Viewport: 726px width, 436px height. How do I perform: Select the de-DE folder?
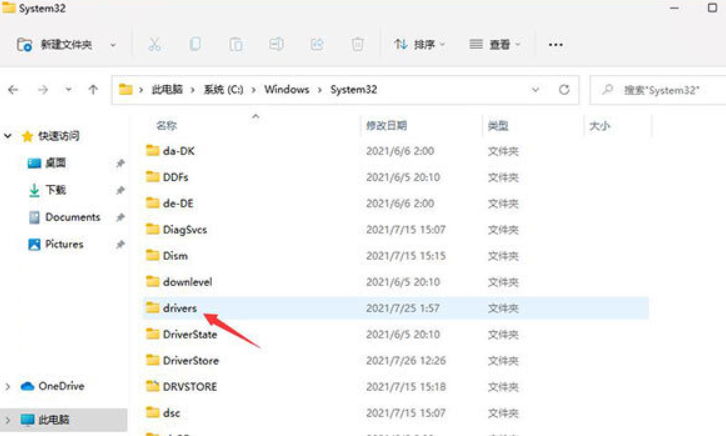pos(178,203)
